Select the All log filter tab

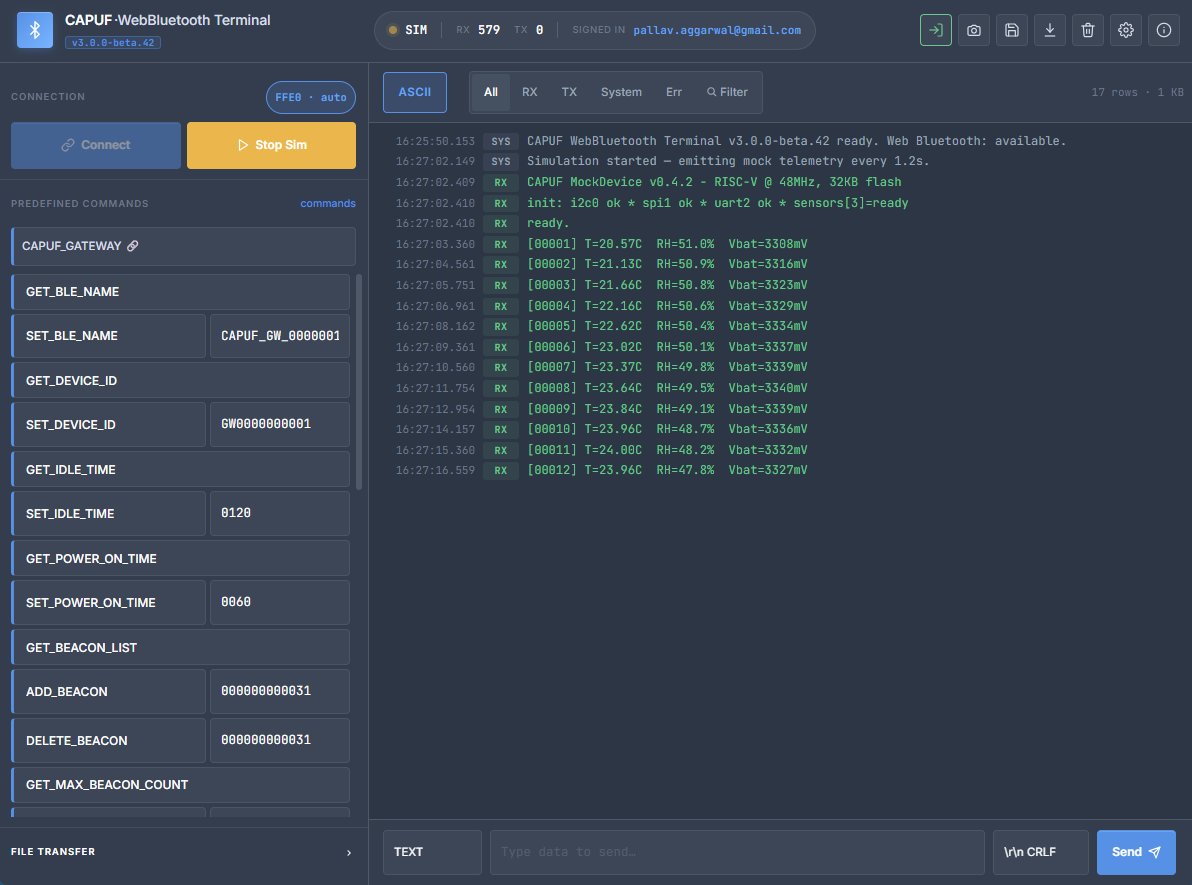(x=491, y=92)
